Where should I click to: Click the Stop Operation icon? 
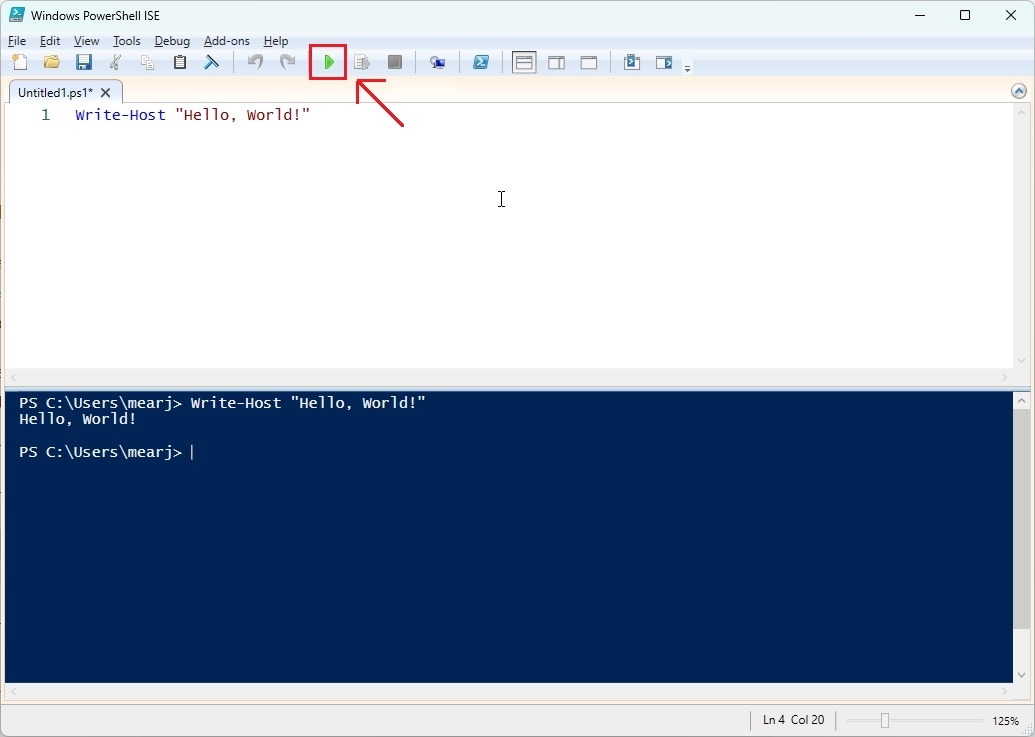[394, 61]
